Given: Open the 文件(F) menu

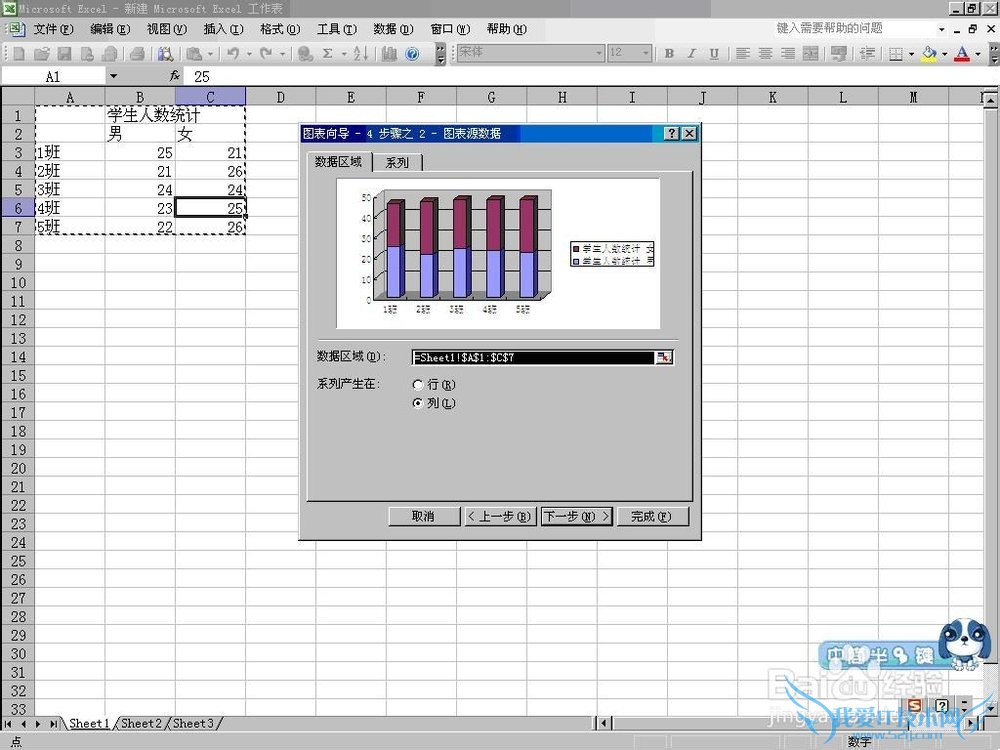Looking at the screenshot, I should [x=53, y=29].
